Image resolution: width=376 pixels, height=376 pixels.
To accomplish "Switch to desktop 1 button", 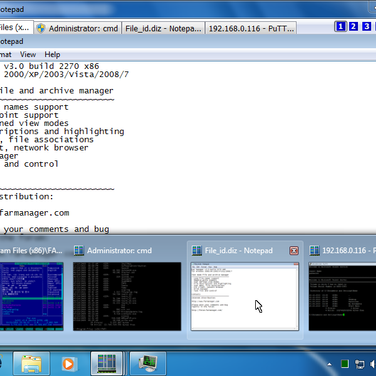I will 340,26.
